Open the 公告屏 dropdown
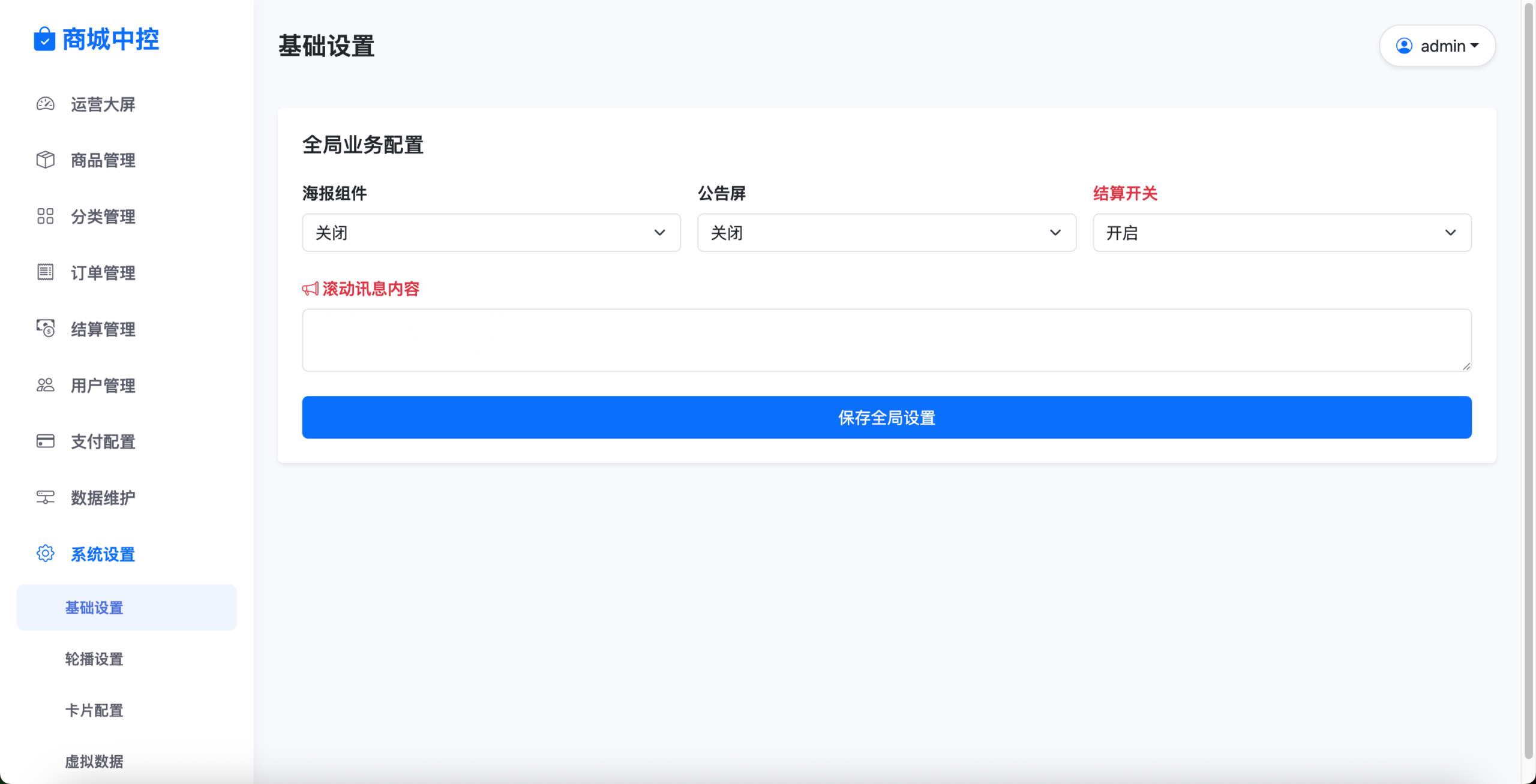 tap(886, 232)
